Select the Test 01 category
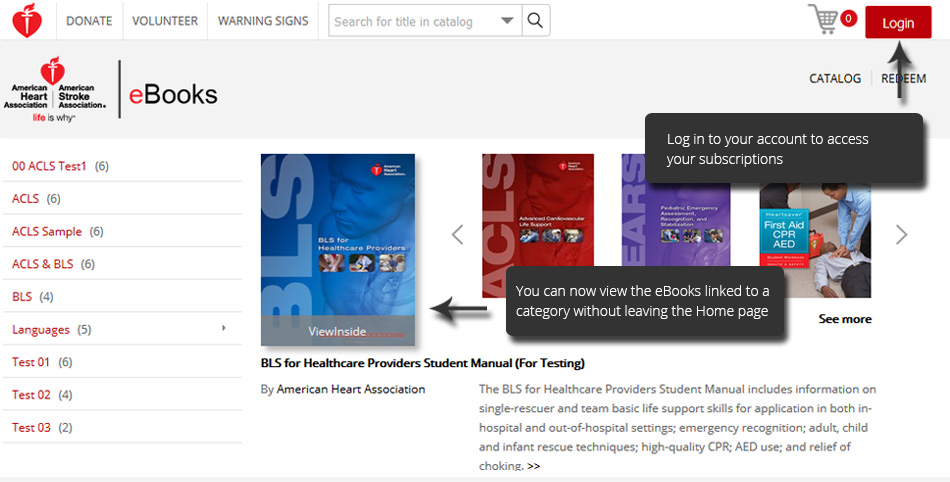This screenshot has width=950, height=482. click(31, 362)
